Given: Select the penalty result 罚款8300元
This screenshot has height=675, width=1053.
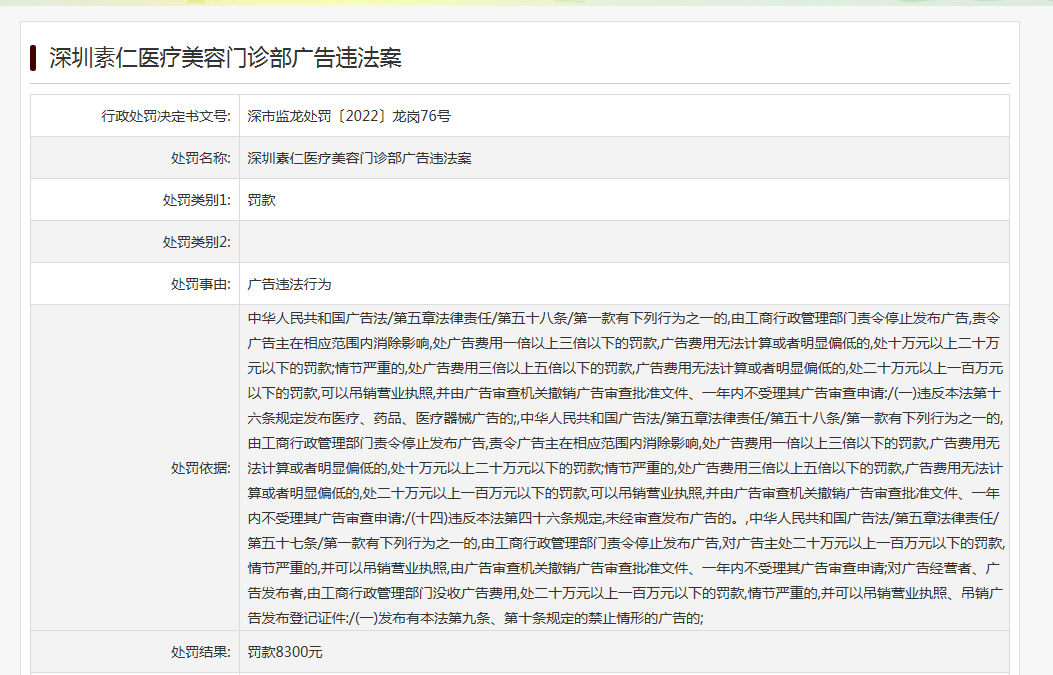Looking at the screenshot, I should click(285, 652).
